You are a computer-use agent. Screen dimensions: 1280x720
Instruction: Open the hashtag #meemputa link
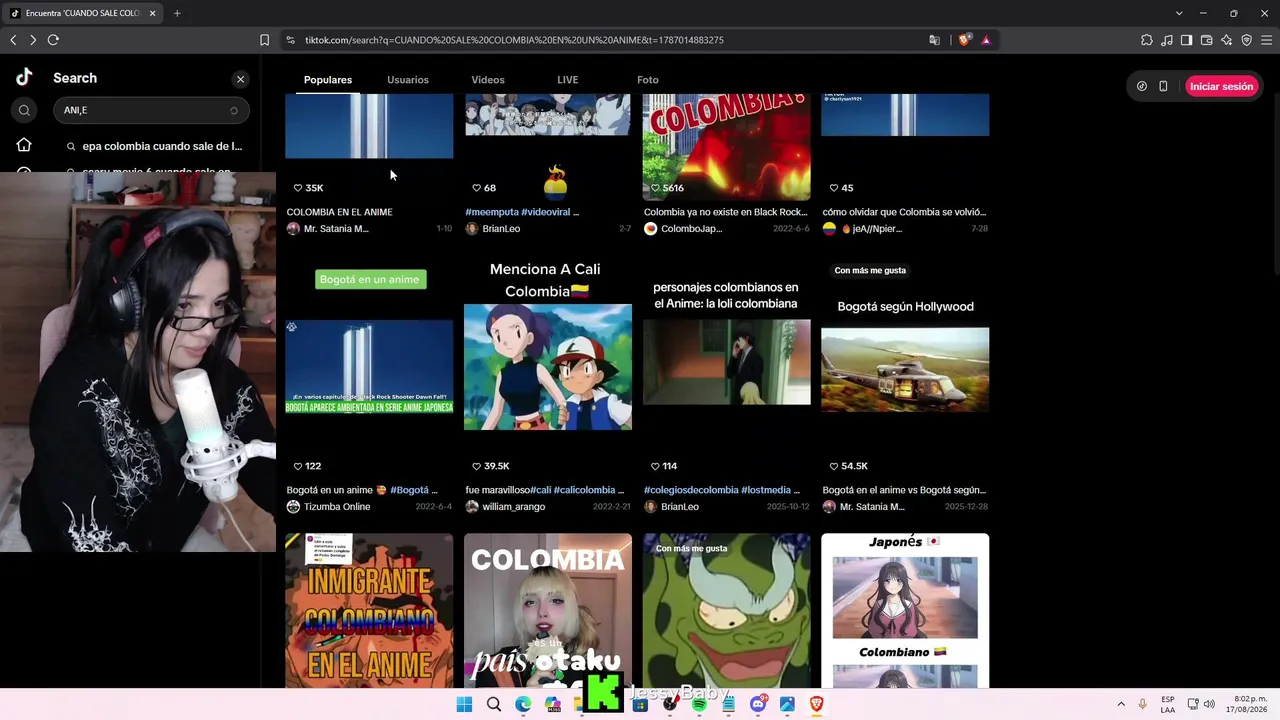pos(492,212)
